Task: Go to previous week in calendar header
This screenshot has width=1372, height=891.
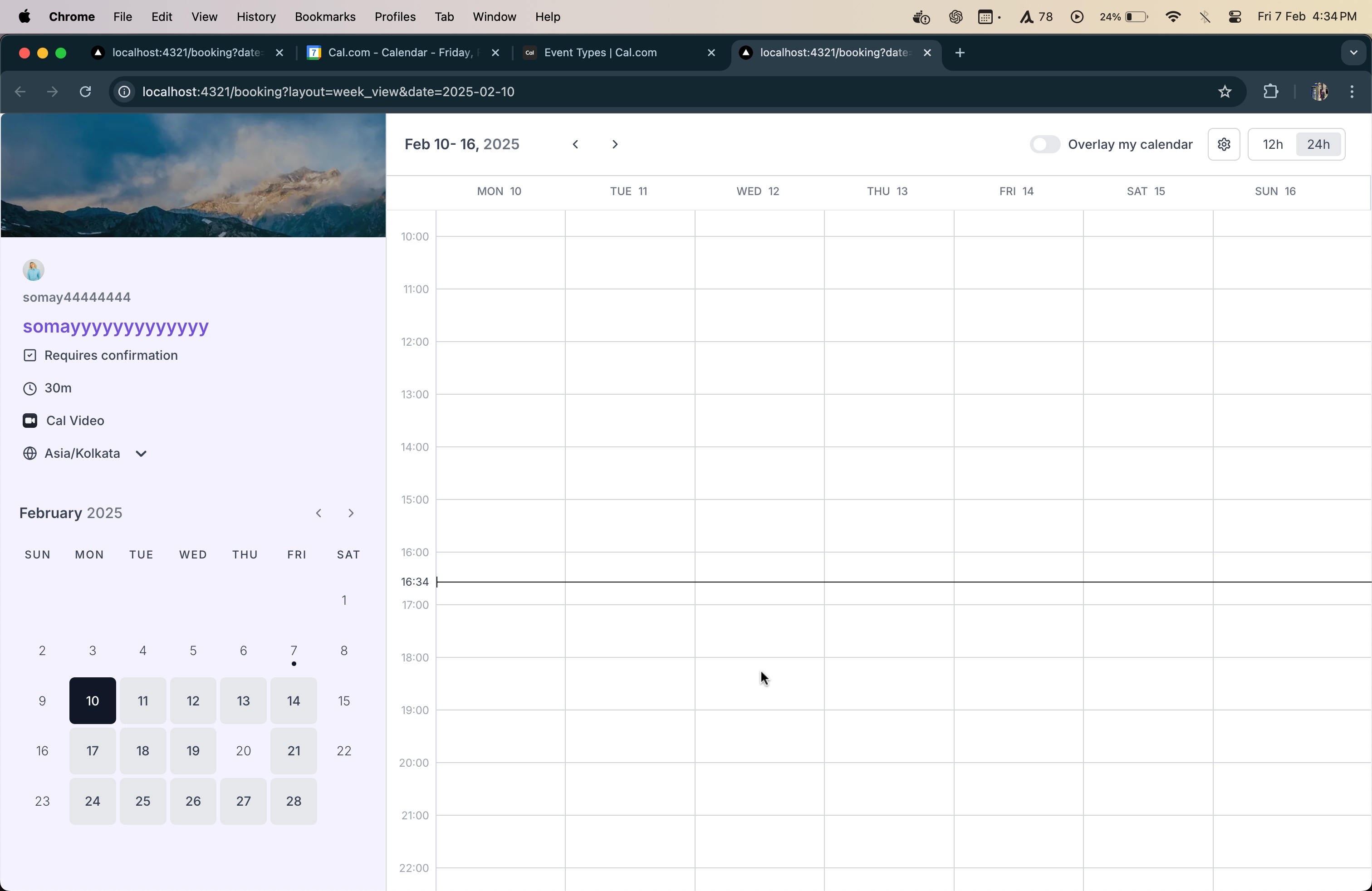Action: click(x=575, y=144)
